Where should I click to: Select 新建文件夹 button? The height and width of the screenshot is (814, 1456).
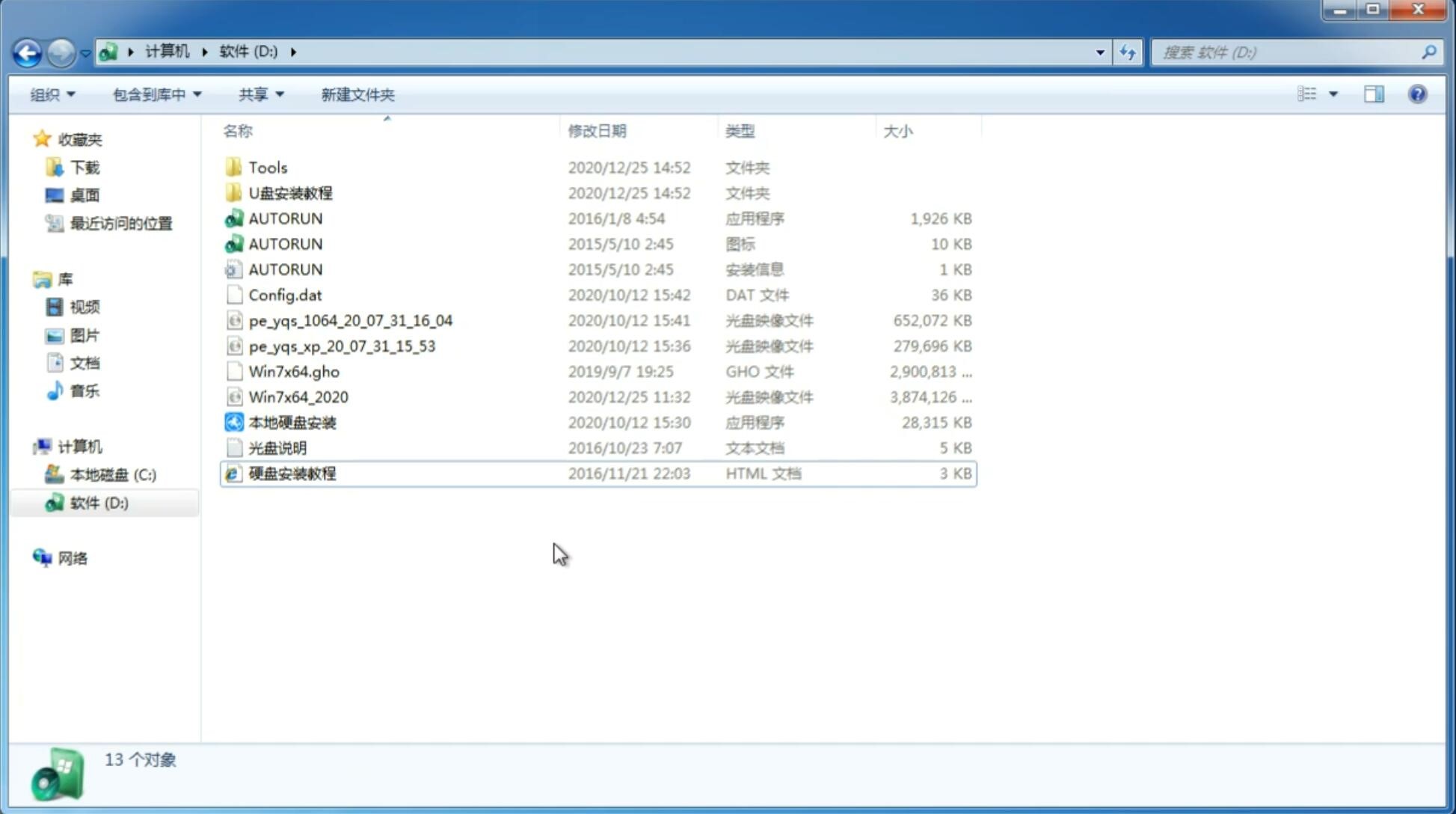(x=357, y=94)
